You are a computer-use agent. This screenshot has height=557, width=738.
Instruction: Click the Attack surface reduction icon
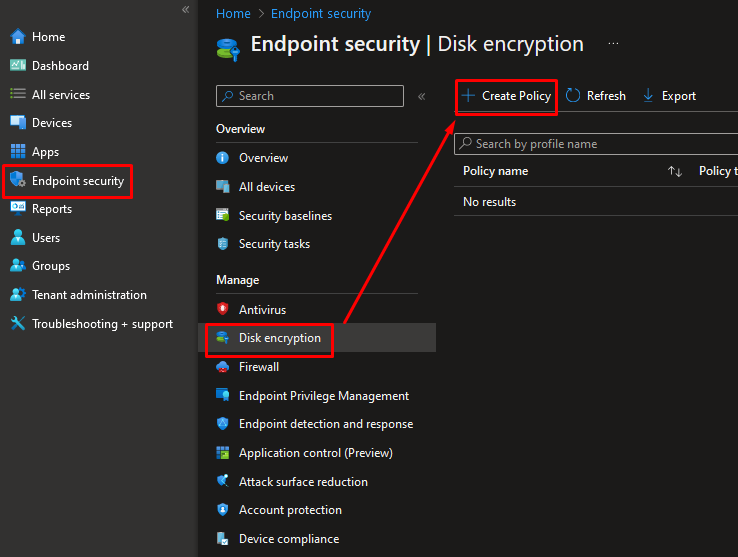coord(223,481)
